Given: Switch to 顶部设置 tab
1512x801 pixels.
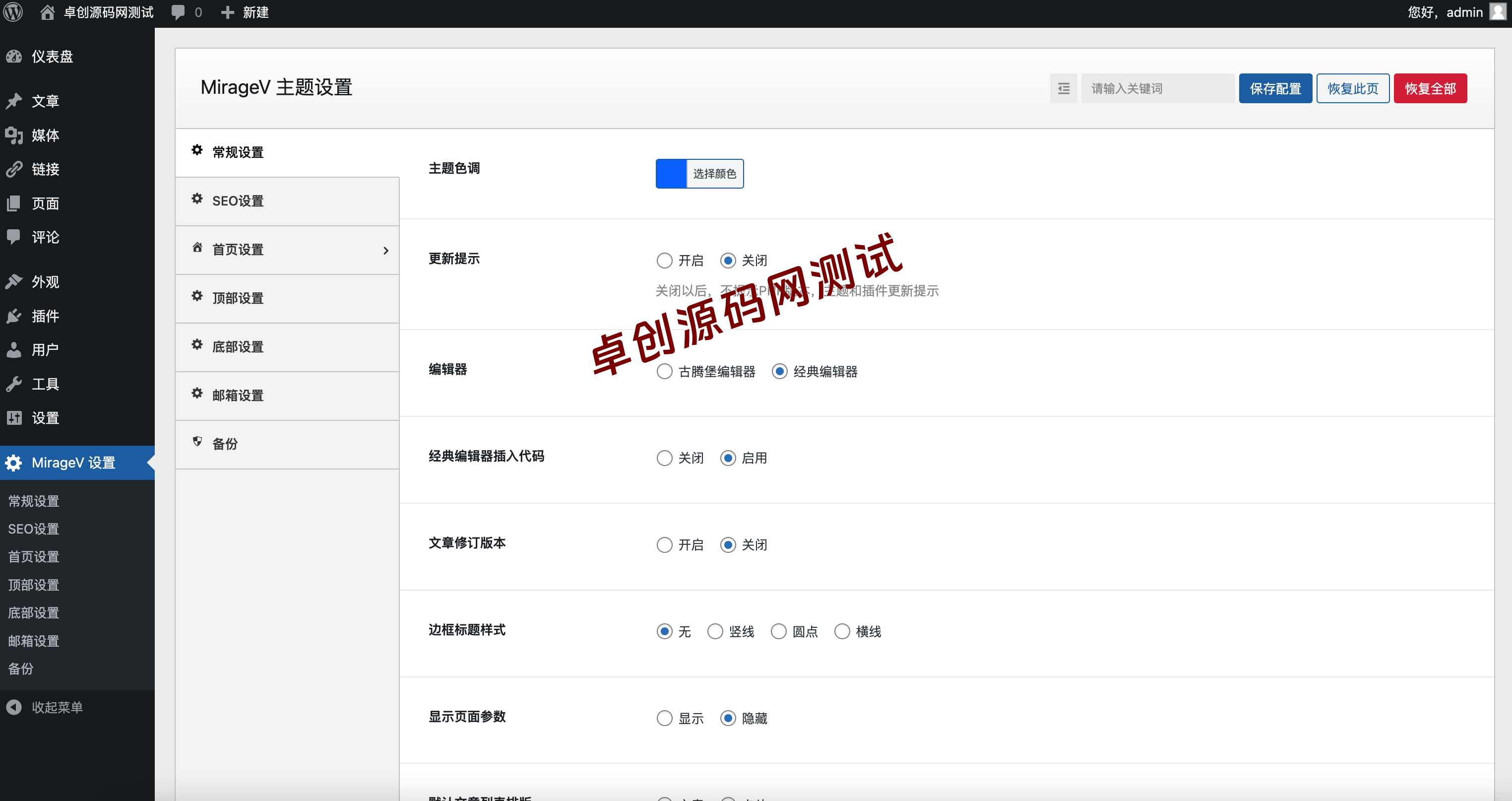Looking at the screenshot, I should click(287, 298).
